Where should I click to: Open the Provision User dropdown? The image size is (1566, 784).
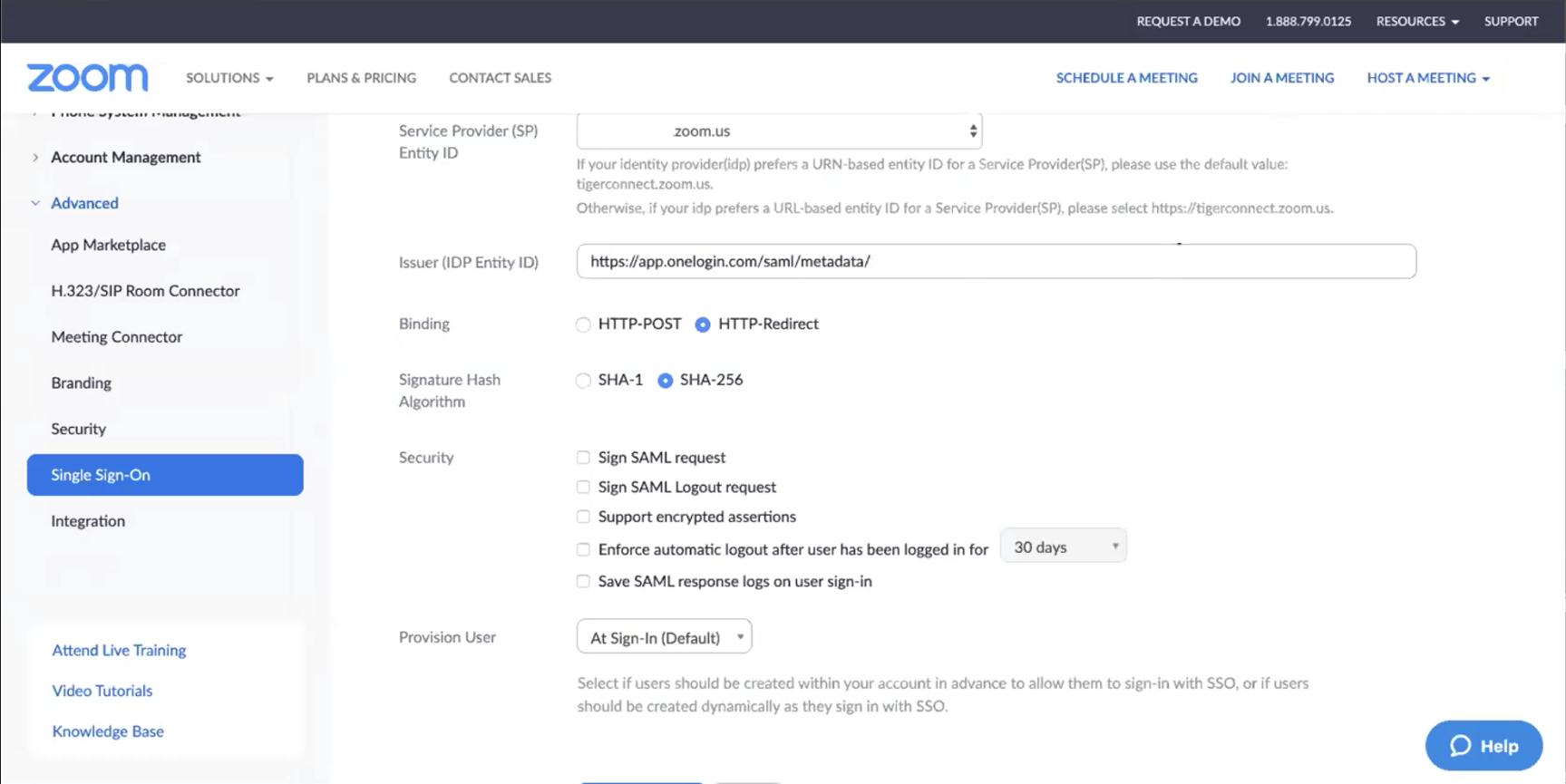coord(664,637)
